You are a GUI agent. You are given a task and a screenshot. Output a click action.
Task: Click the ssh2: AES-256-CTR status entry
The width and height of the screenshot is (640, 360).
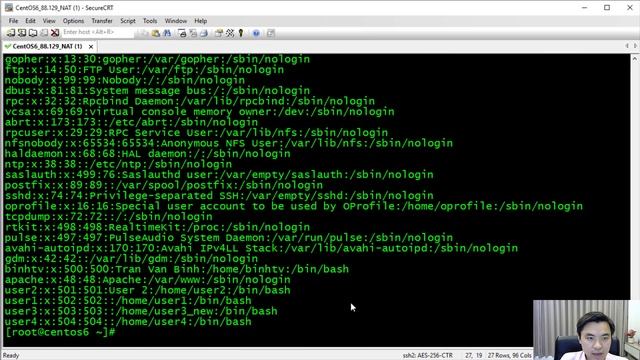(x=427, y=356)
